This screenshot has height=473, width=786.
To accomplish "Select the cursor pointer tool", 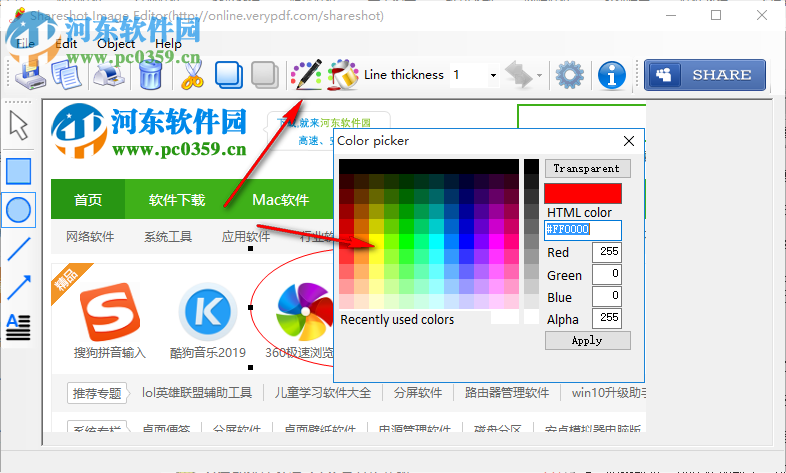I will coord(19,125).
